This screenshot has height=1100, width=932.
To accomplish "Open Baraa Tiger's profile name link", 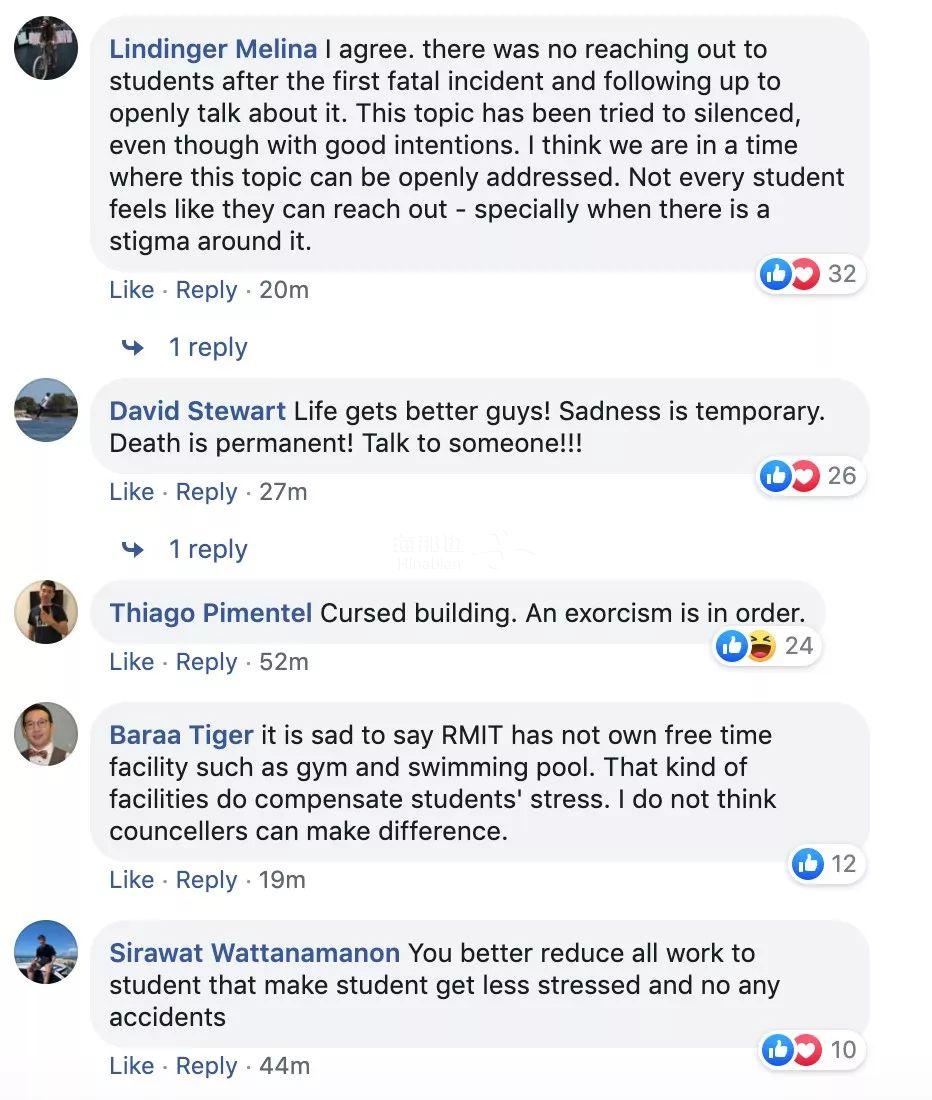I will (x=181, y=735).
